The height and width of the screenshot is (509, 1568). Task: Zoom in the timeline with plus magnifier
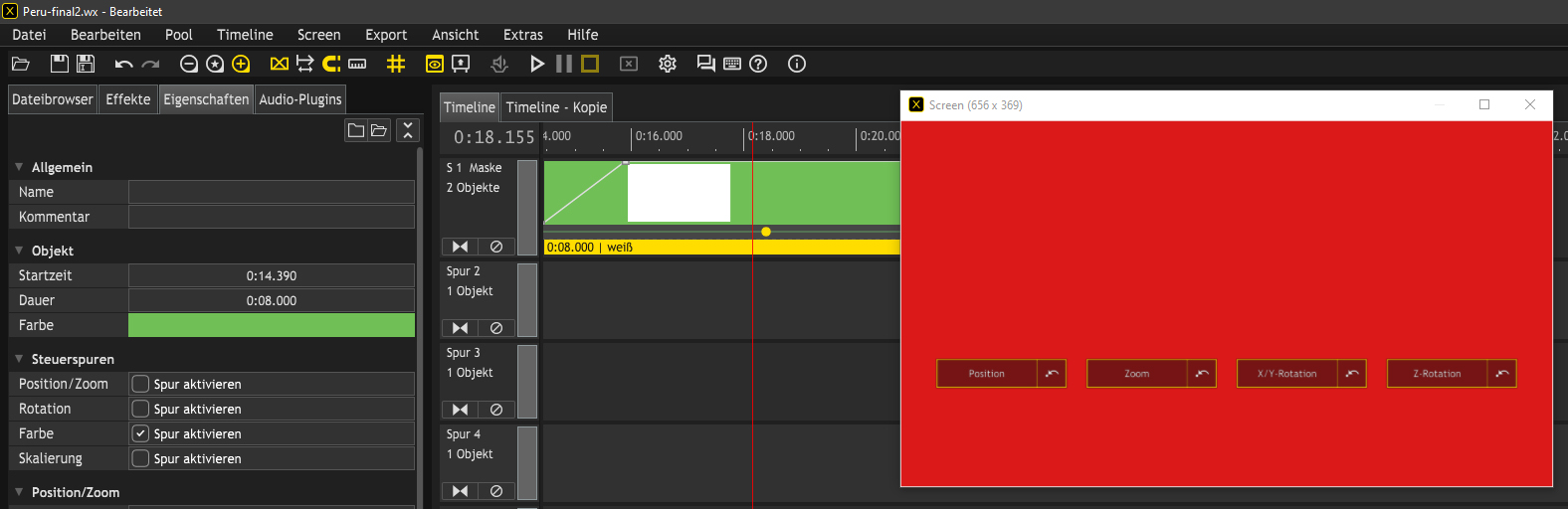pos(241,64)
